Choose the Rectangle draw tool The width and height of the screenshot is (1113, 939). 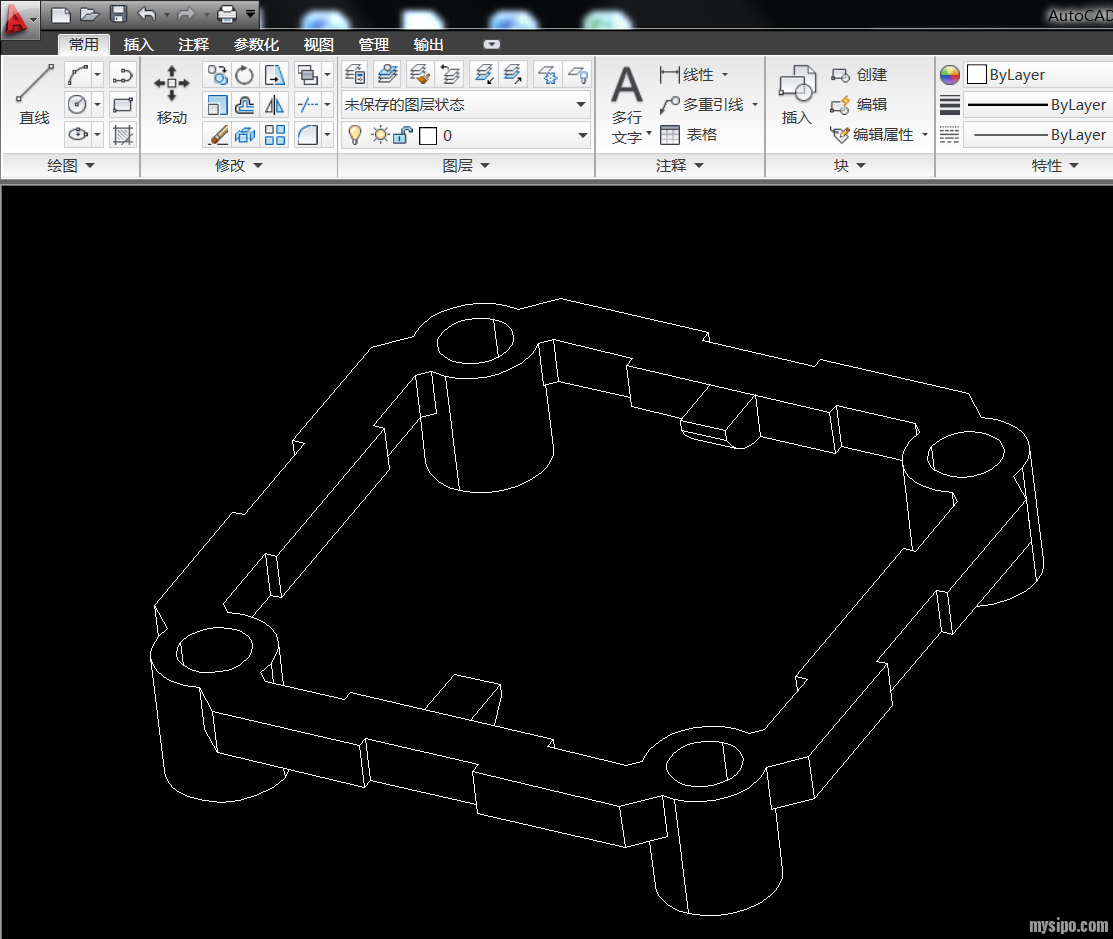point(123,105)
